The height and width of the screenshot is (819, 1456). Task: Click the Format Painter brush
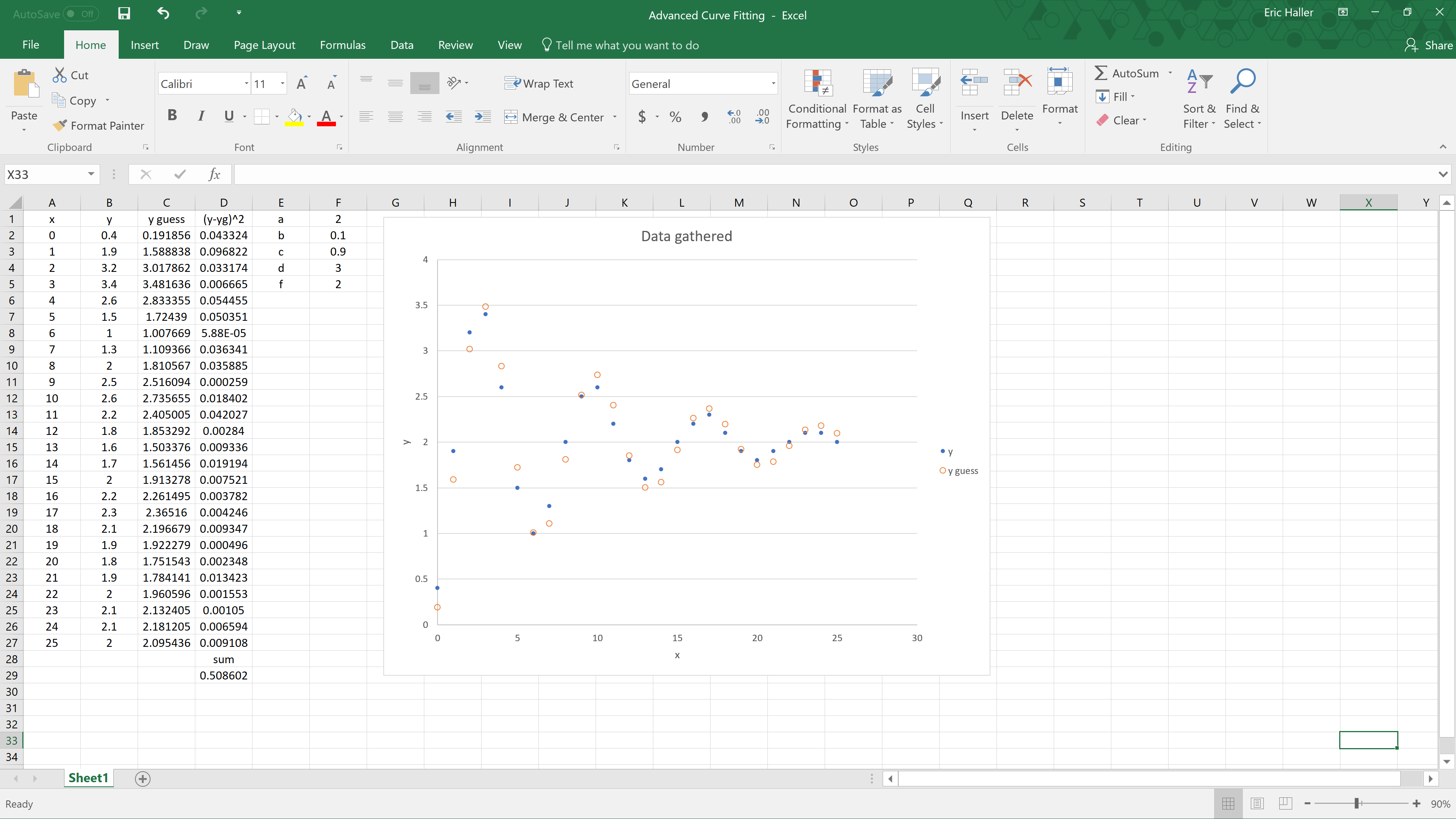click(x=60, y=125)
